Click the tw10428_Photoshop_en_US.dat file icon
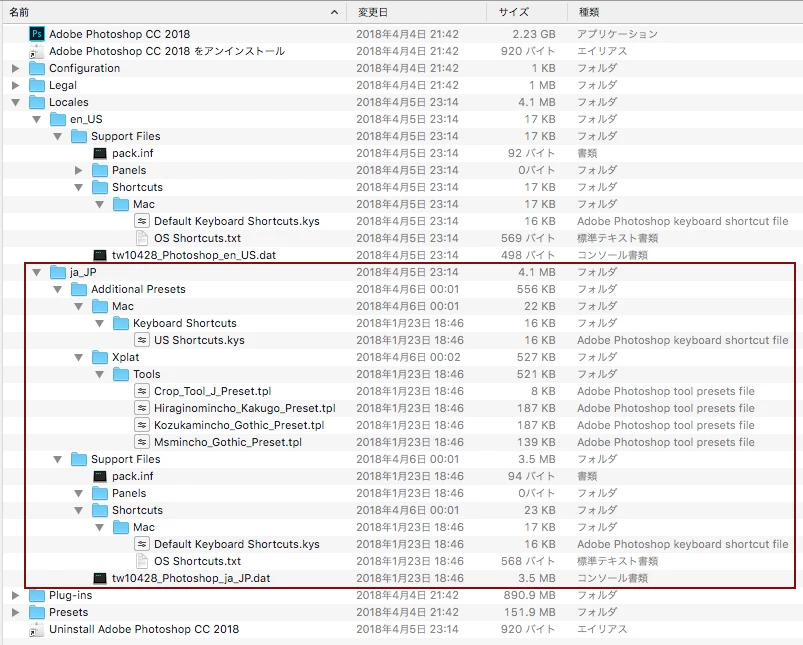The height and width of the screenshot is (645, 803). tap(100, 255)
